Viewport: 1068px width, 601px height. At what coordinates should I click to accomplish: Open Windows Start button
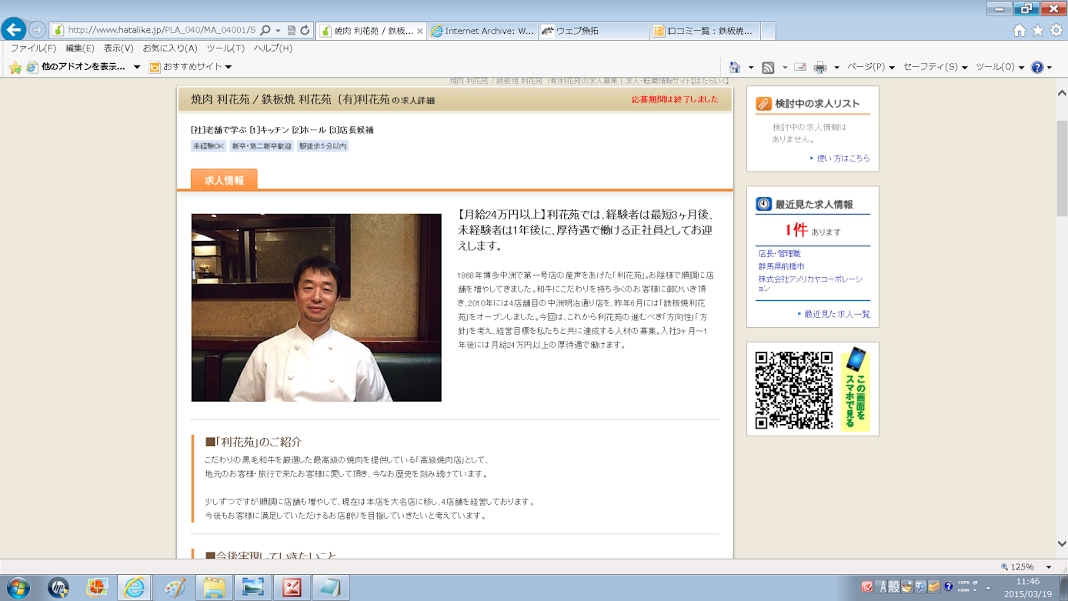pos(18,587)
